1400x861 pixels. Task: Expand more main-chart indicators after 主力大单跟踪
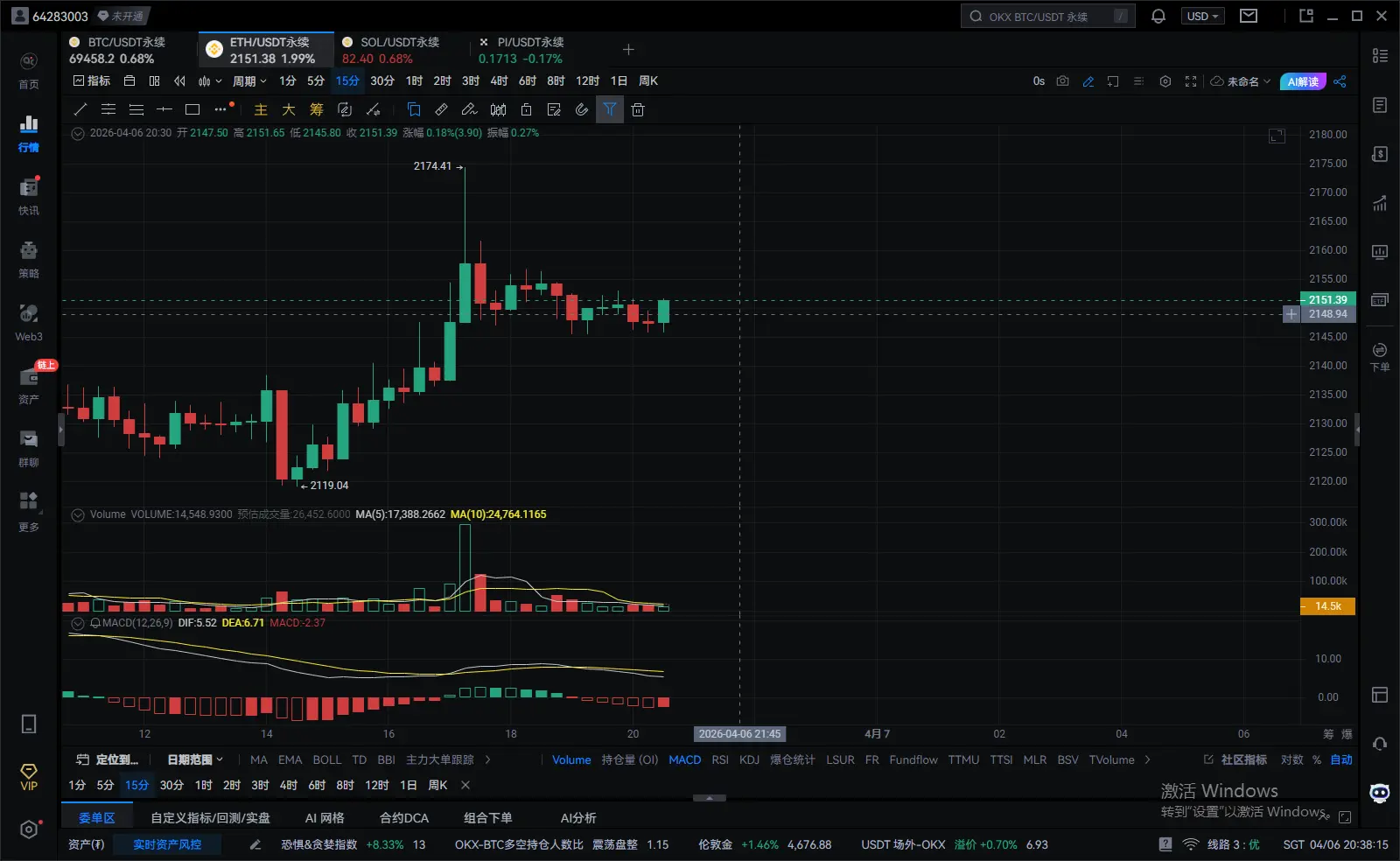[x=487, y=759]
